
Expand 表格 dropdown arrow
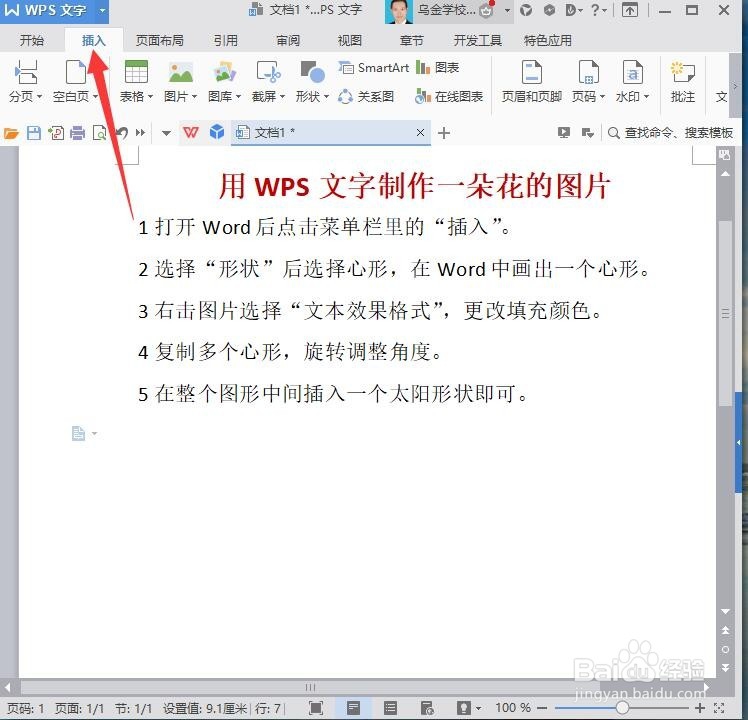(150, 97)
